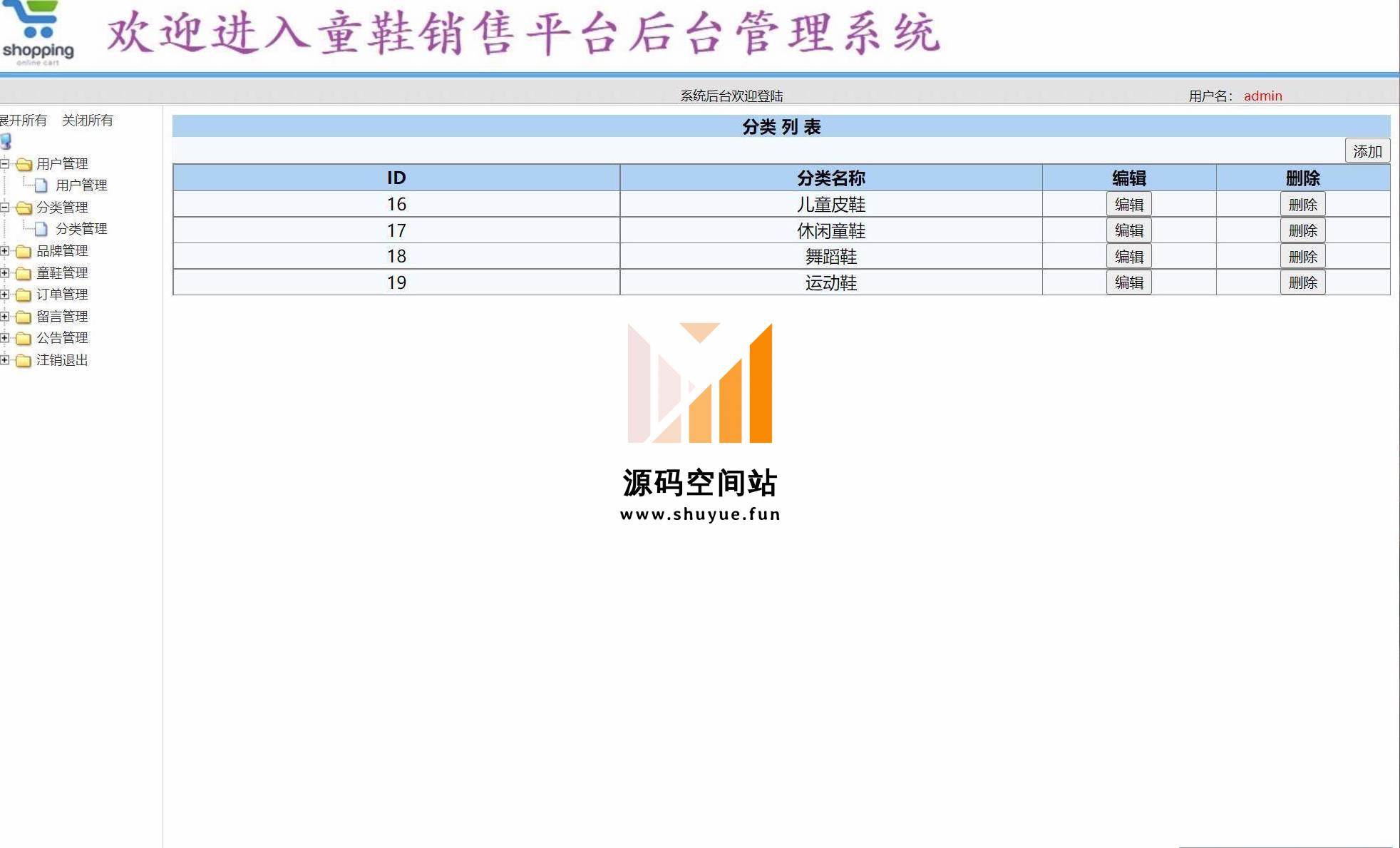Edit the 运动鞋 category
This screenshot has height=848, width=1400.
tap(1128, 282)
